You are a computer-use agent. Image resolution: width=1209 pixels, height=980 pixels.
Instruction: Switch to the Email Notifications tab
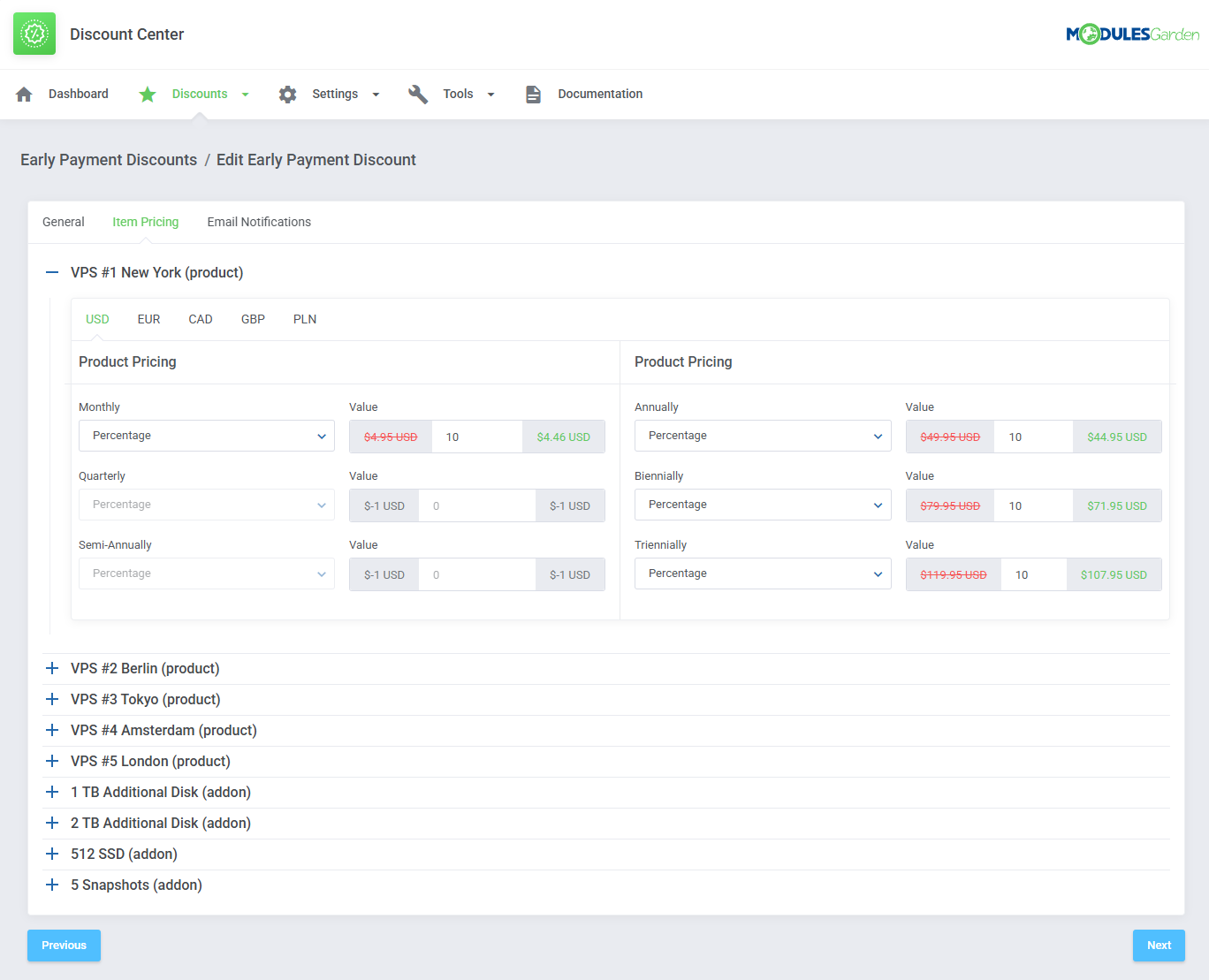259,222
